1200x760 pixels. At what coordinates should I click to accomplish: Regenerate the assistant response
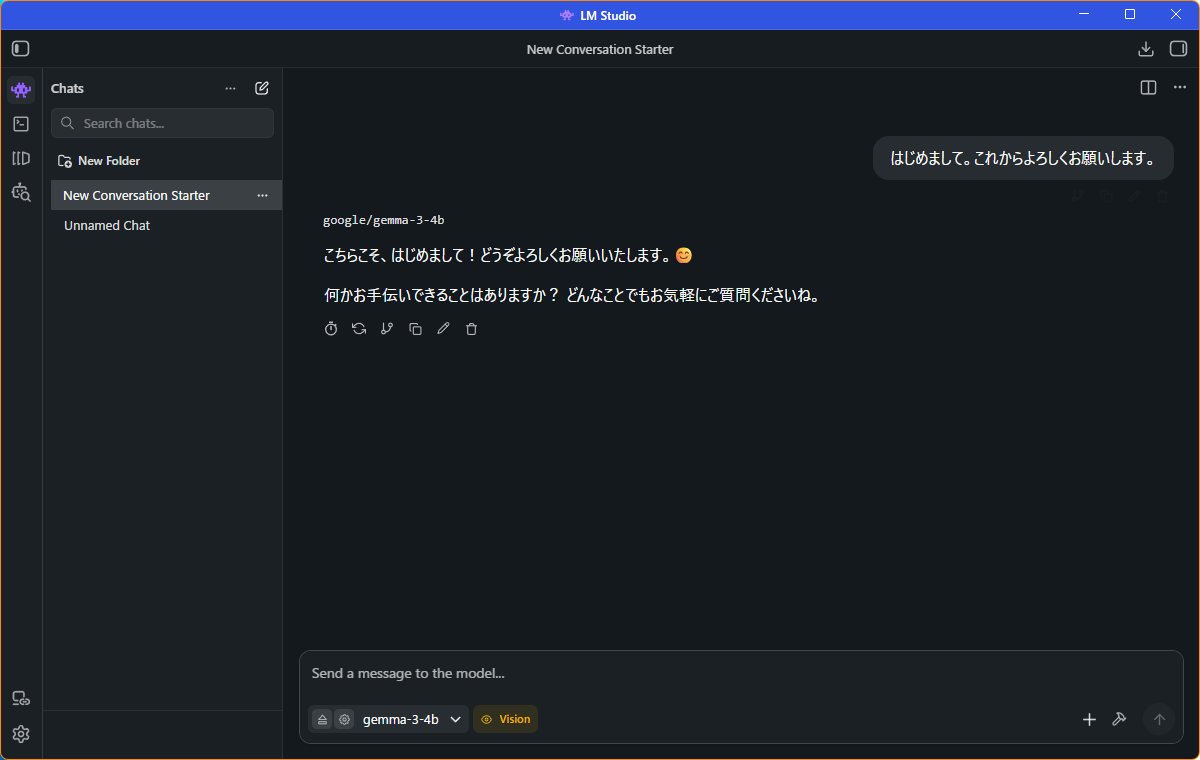tap(359, 328)
